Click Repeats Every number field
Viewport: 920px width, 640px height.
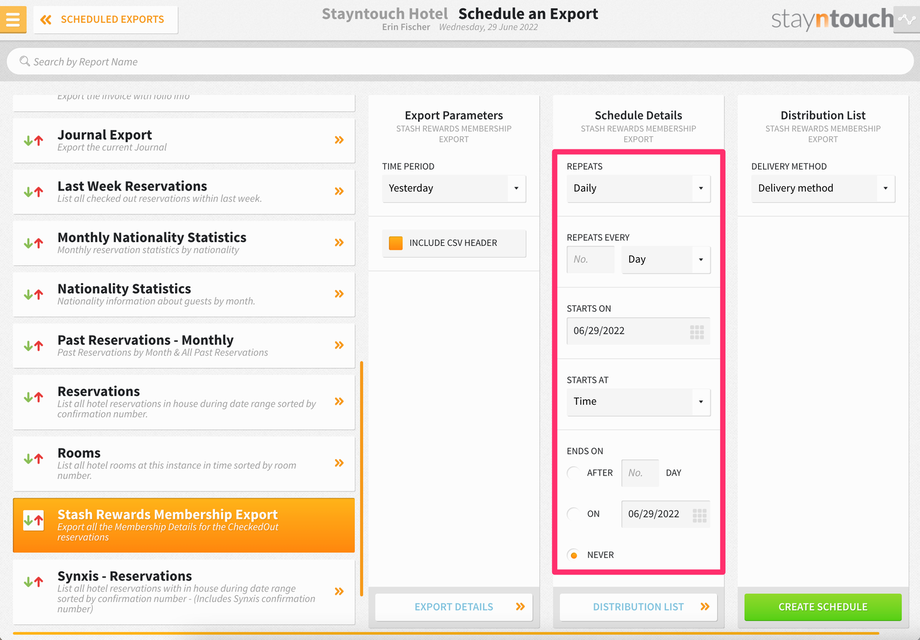pyautogui.click(x=590, y=259)
